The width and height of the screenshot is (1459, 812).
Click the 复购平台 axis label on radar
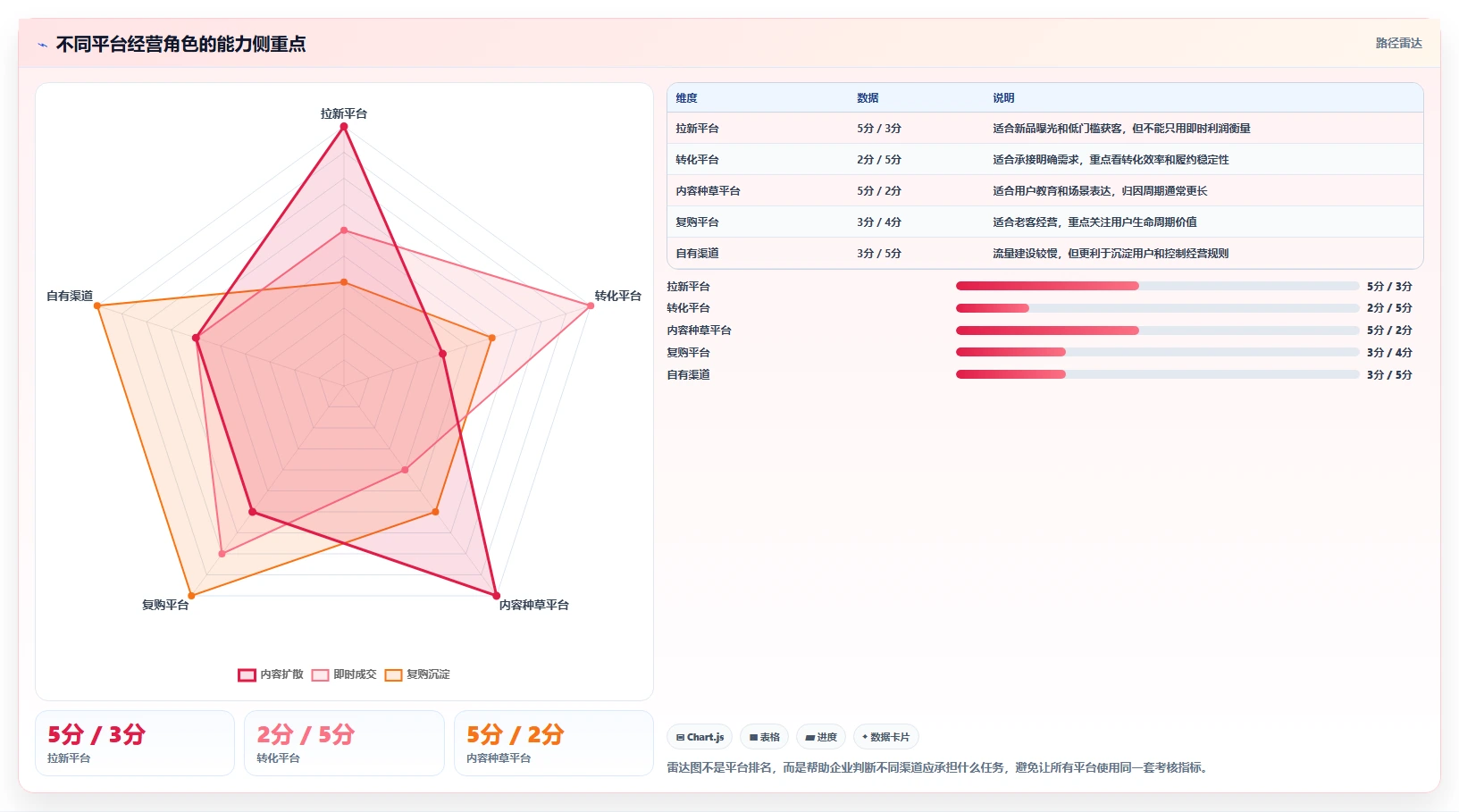(x=165, y=605)
